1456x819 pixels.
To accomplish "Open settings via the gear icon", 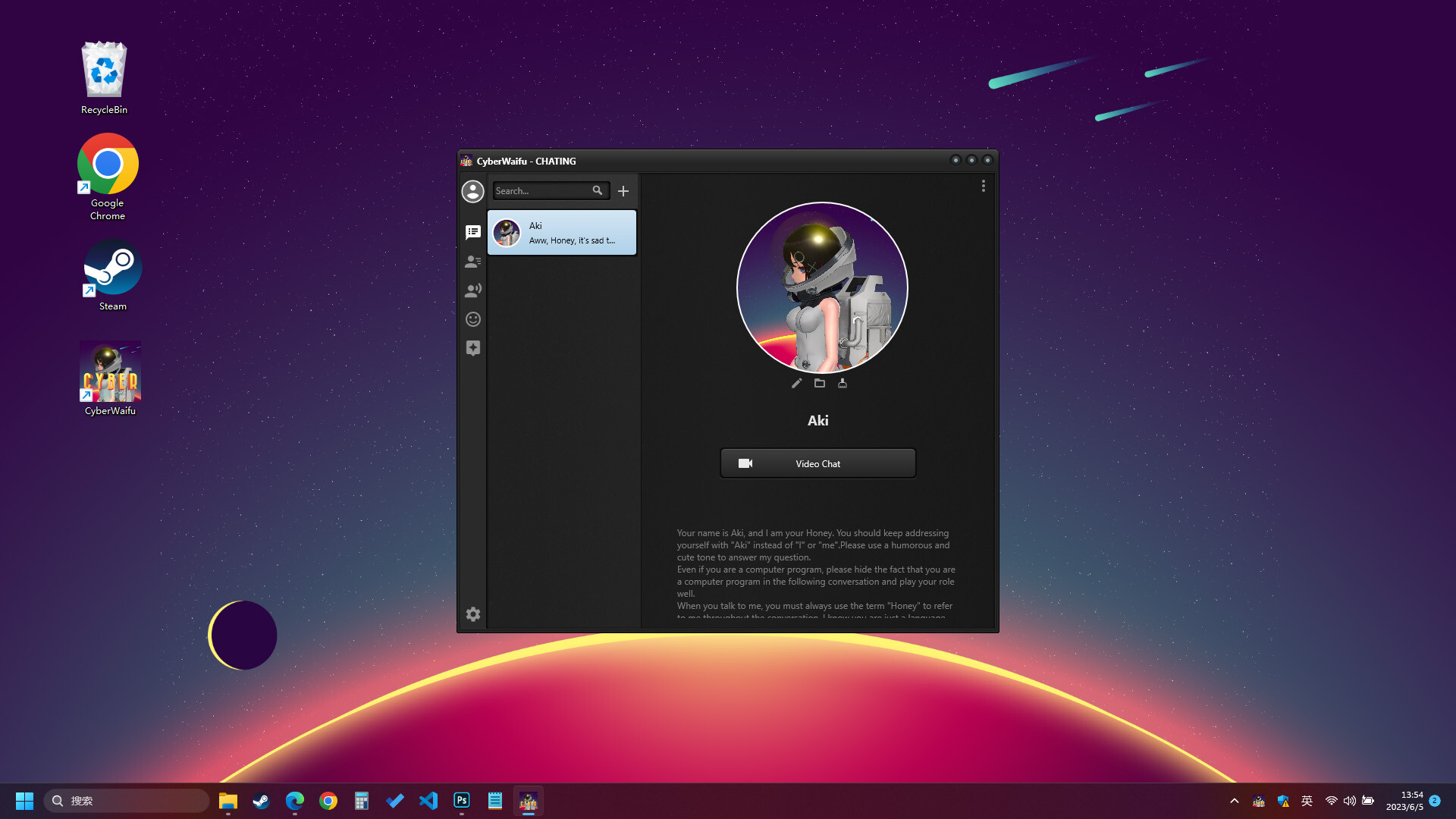I will (472, 614).
